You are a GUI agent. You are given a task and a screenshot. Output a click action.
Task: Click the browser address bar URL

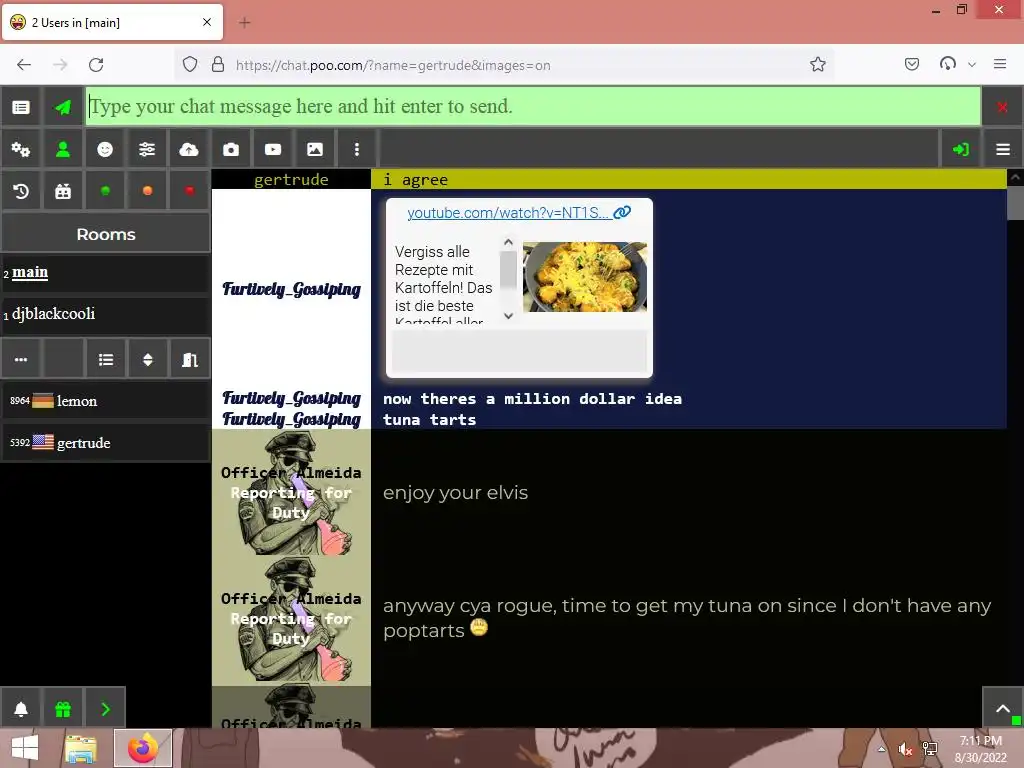click(x=392, y=65)
